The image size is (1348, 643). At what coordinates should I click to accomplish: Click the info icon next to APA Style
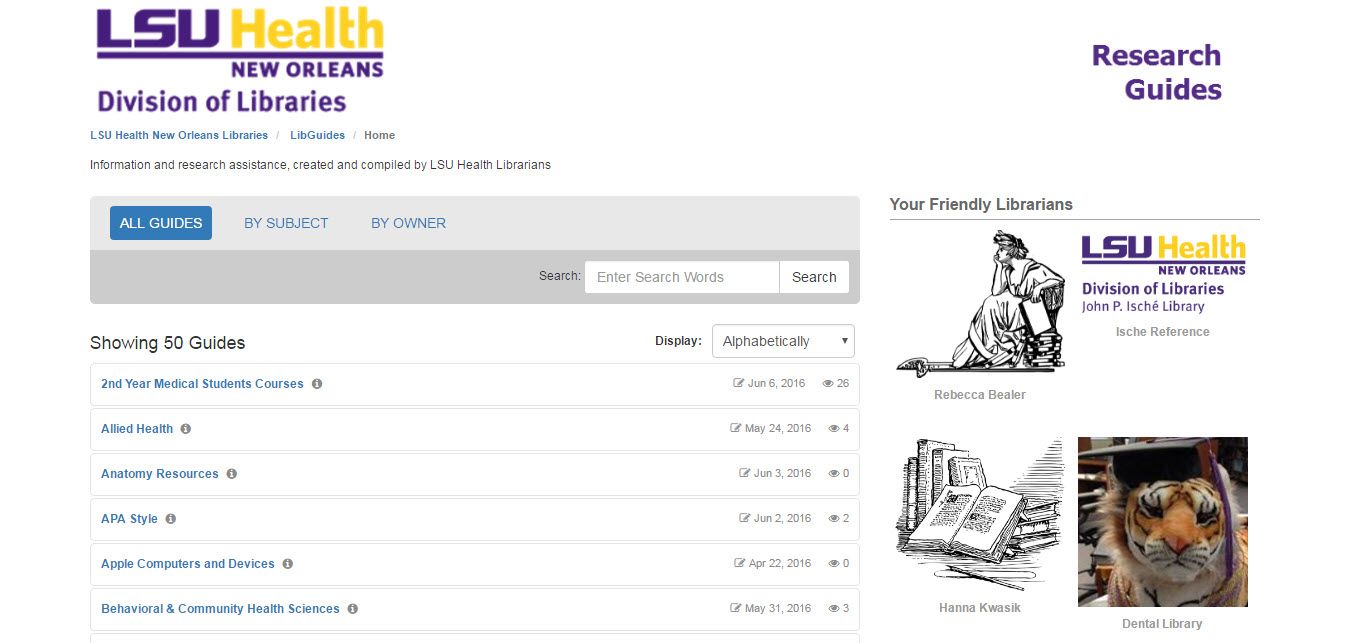[170, 519]
